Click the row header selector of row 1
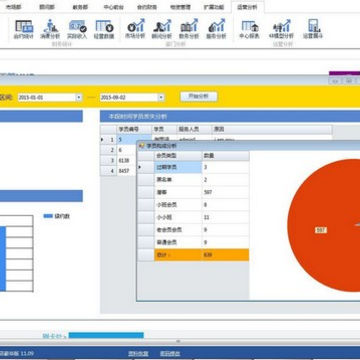Viewport: 360px width, 360px height. (108, 139)
